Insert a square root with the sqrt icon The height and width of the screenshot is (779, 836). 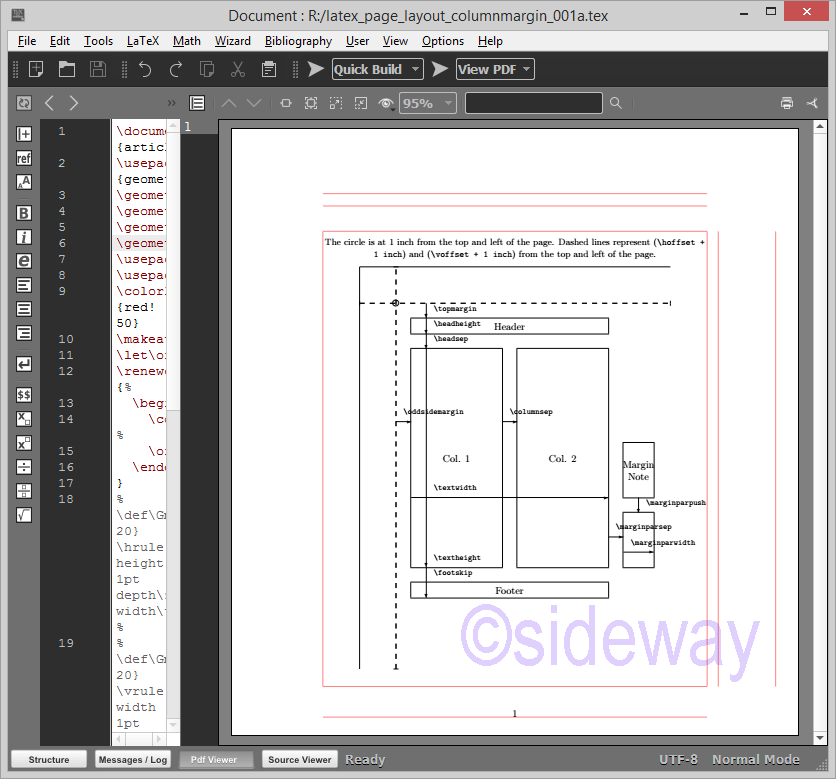(24, 514)
